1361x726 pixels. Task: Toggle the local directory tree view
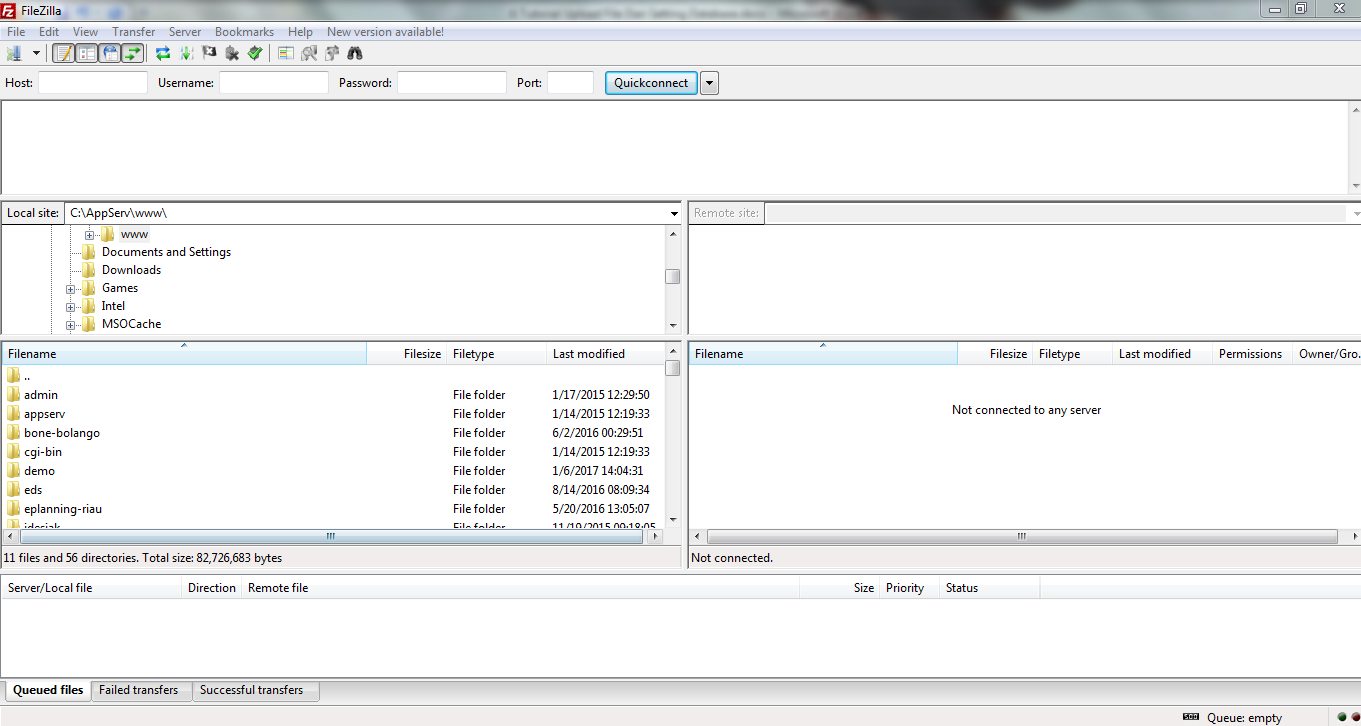[86, 53]
